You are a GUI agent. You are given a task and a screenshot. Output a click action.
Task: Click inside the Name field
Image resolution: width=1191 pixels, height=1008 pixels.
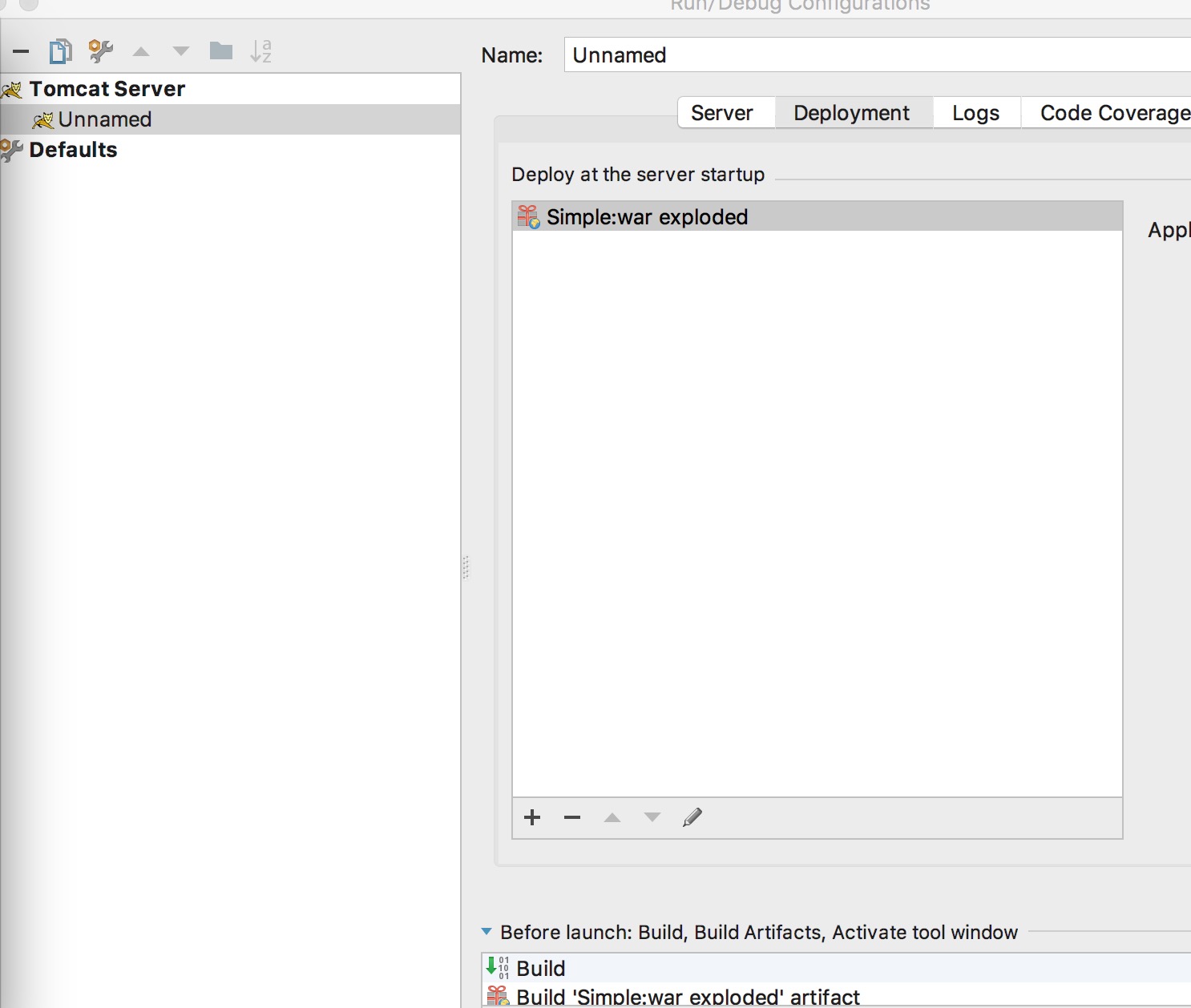coord(801,54)
